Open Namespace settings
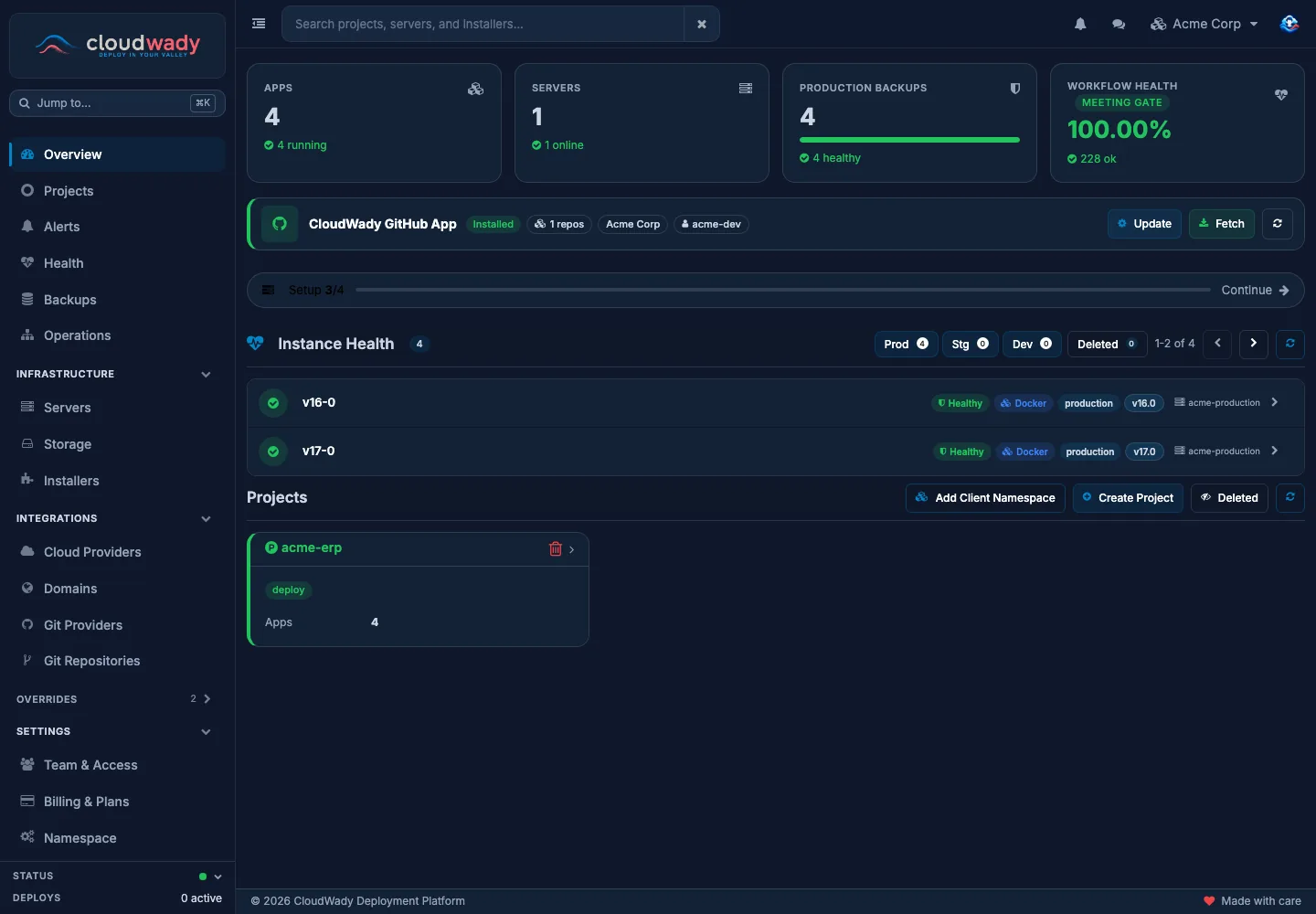 coord(117,838)
